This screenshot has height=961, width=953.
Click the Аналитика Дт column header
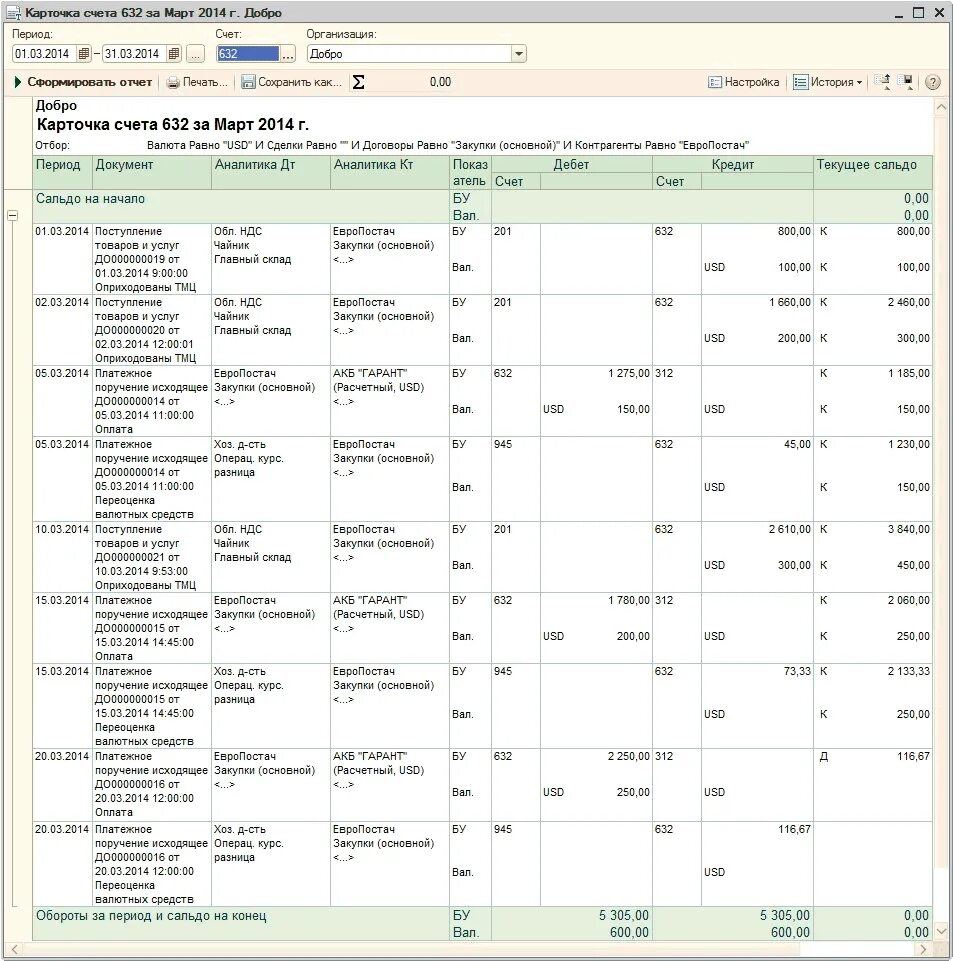pos(271,172)
